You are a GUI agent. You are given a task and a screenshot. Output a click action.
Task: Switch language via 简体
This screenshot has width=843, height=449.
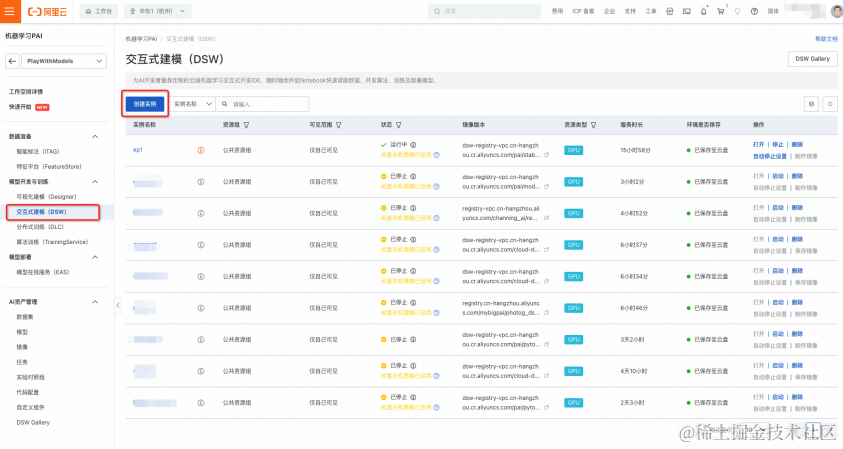click(x=773, y=11)
